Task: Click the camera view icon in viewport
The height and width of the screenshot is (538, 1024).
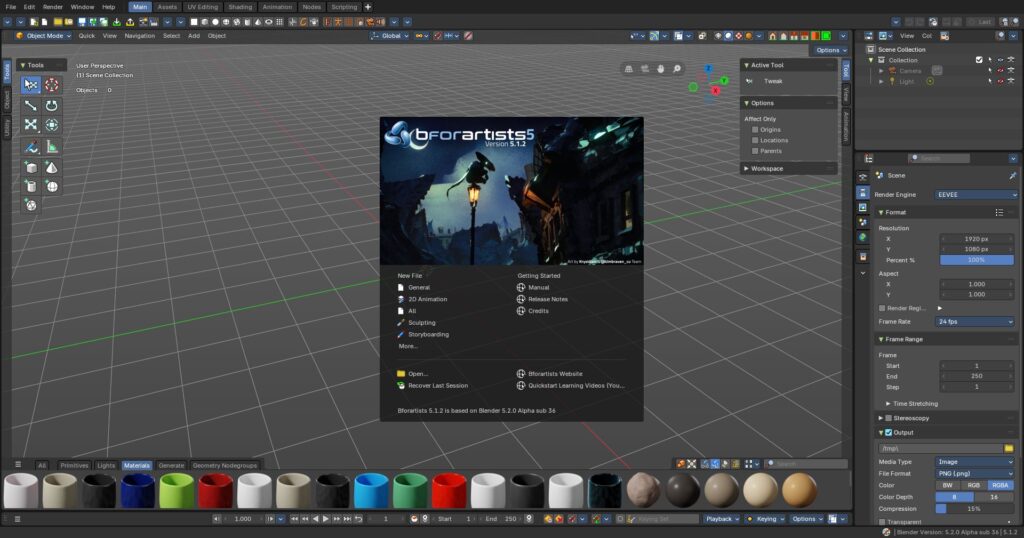Action: point(645,69)
